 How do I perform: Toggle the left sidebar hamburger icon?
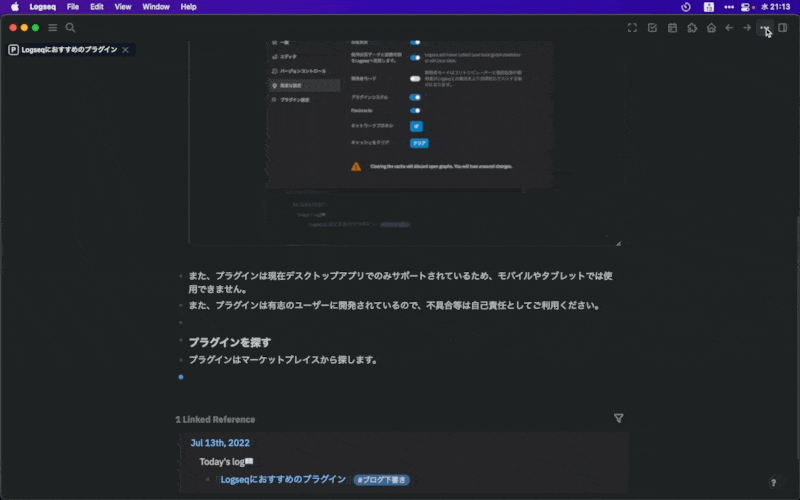pos(53,28)
